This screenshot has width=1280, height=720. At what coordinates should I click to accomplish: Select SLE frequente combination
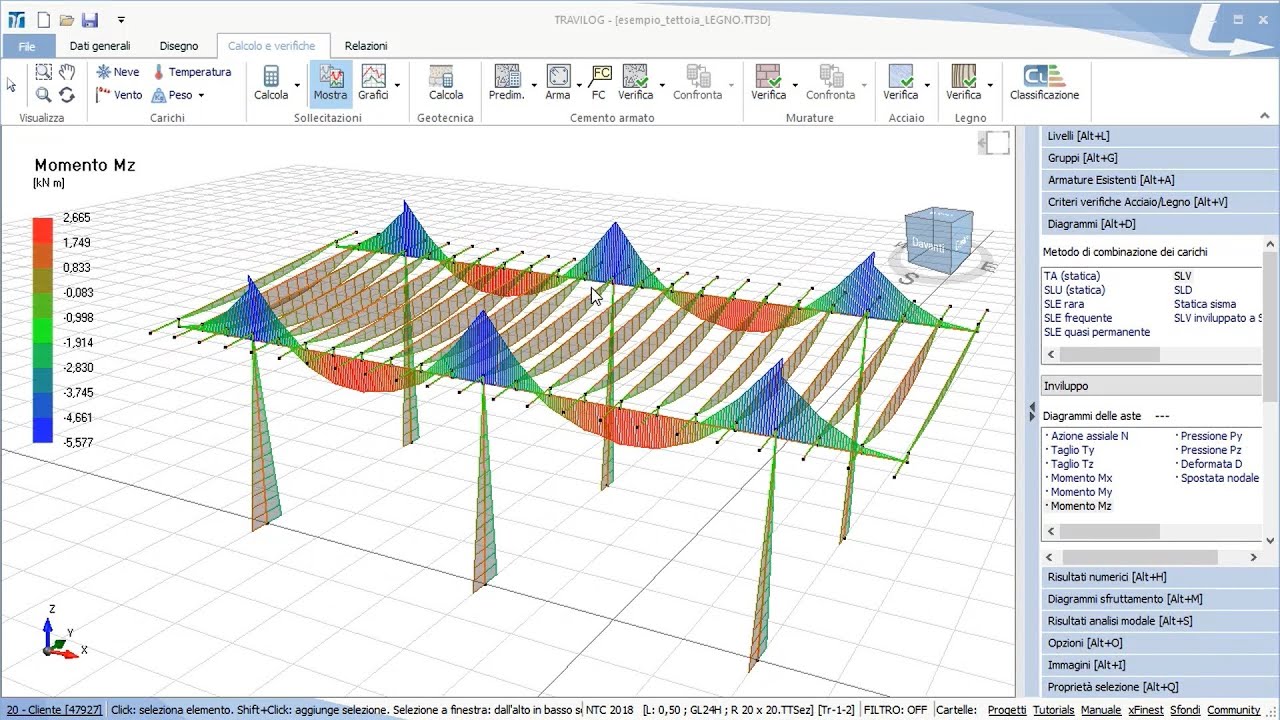click(x=1077, y=318)
